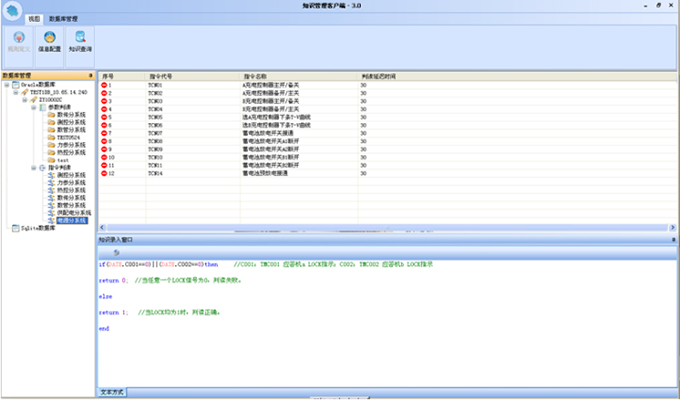Click the red status icon of row 6

point(104,125)
